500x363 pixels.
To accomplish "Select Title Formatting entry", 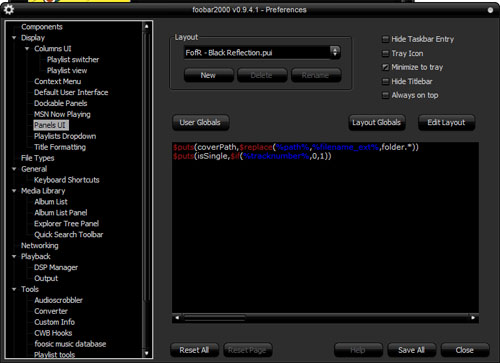I will point(60,147).
